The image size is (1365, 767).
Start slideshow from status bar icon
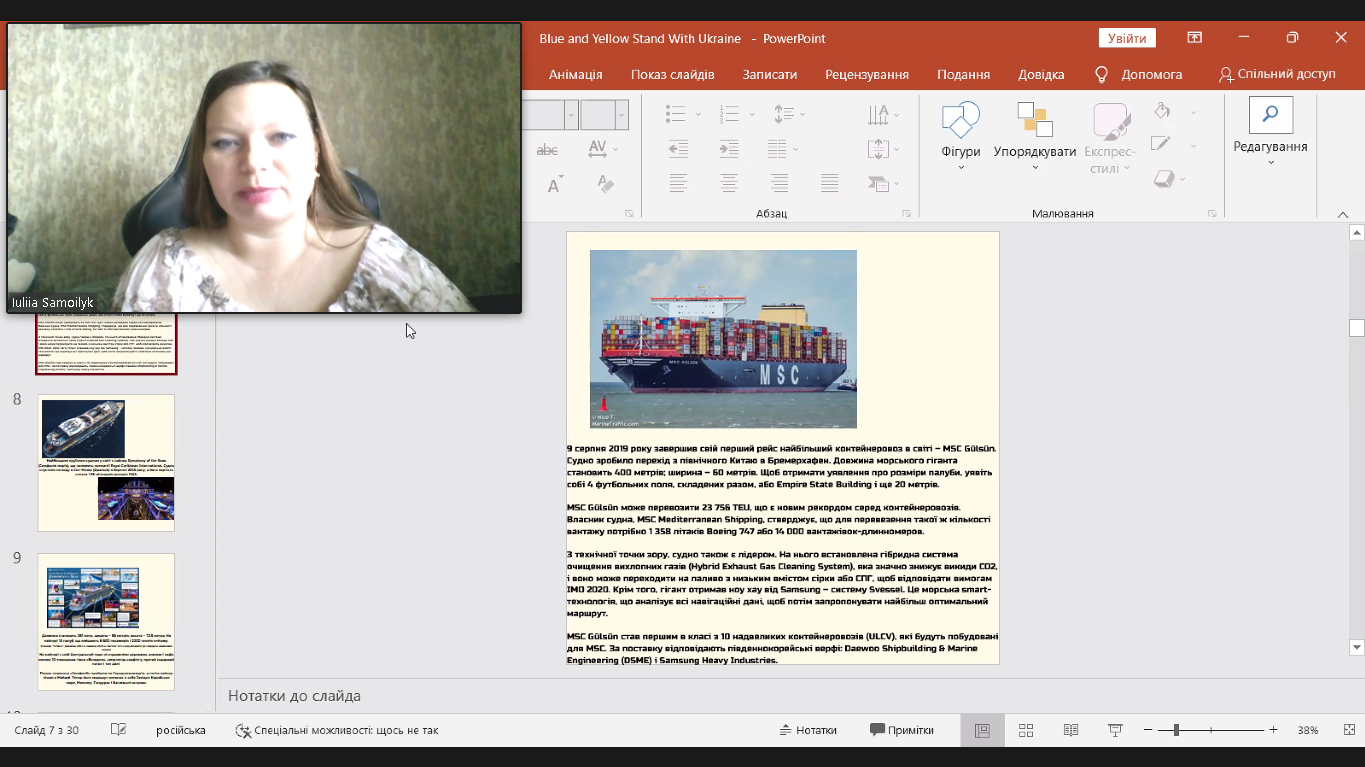coord(1115,731)
